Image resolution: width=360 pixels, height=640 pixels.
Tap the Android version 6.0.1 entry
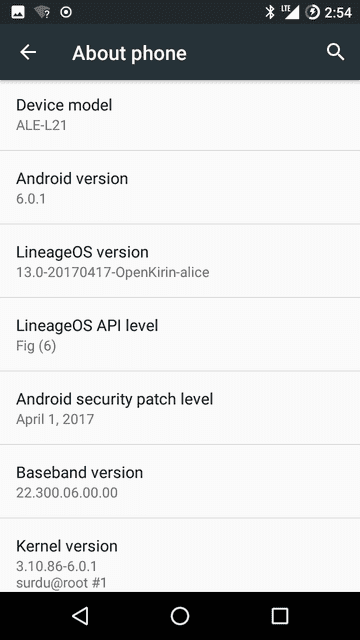pyautogui.click(x=180, y=187)
